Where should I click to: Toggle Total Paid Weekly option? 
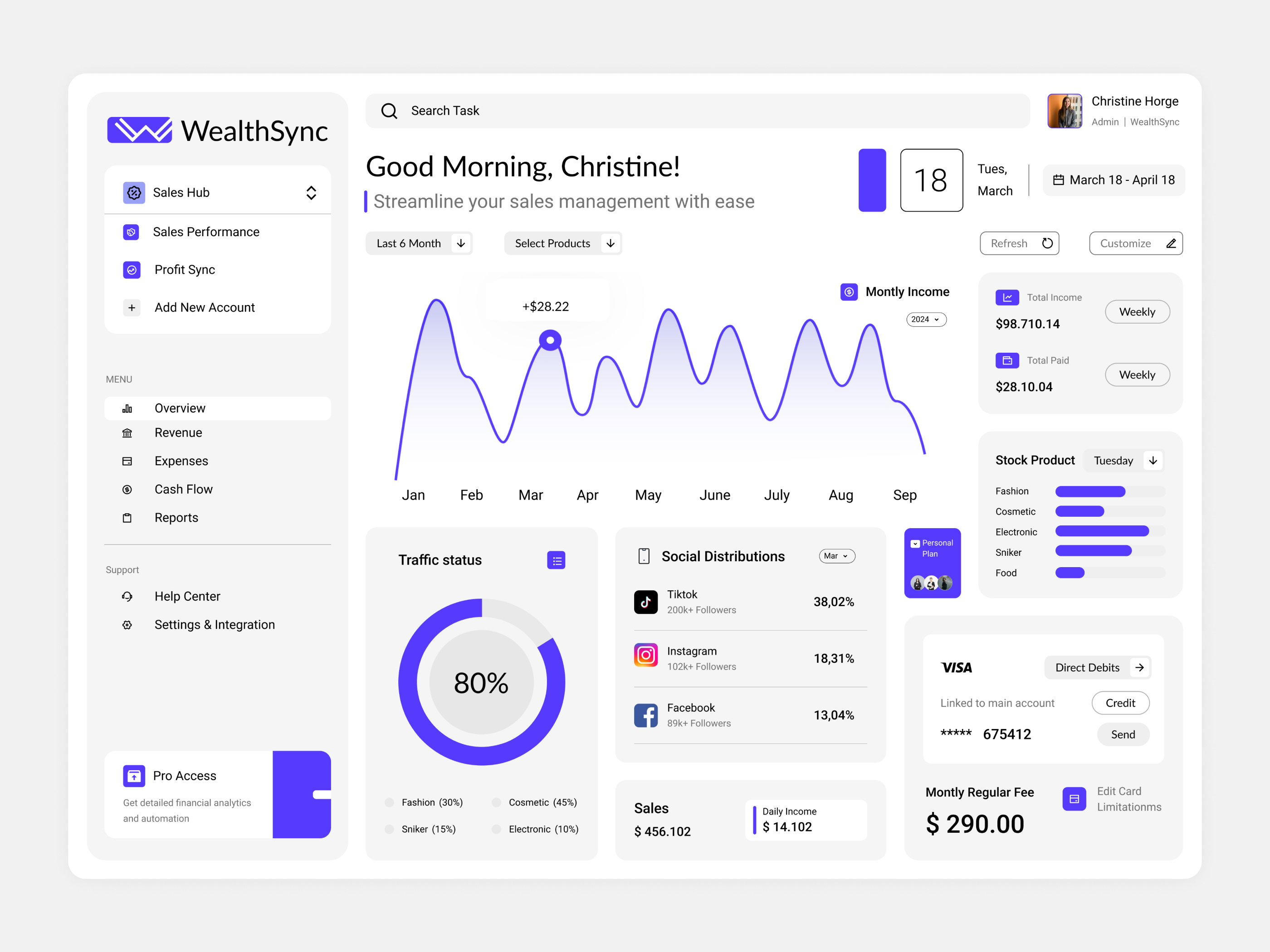click(x=1137, y=374)
